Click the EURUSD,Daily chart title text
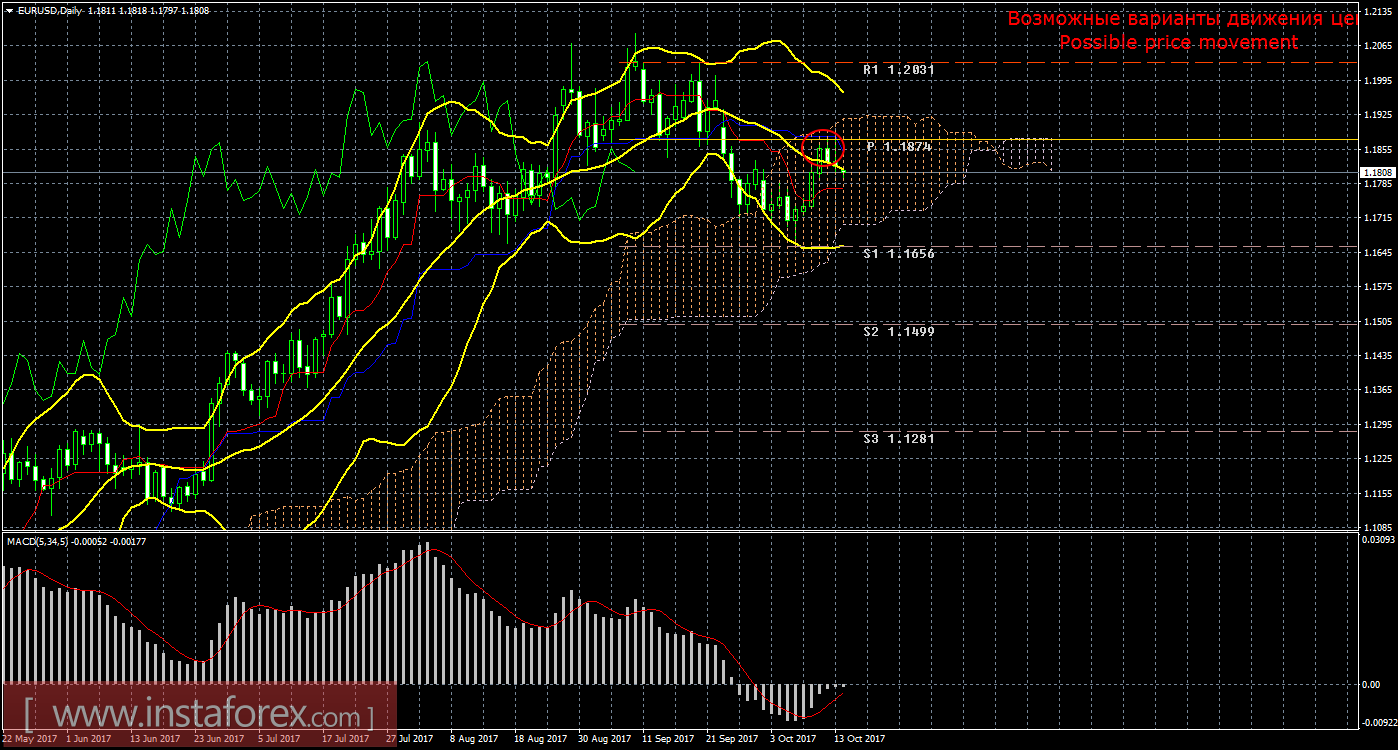 [x=48, y=9]
